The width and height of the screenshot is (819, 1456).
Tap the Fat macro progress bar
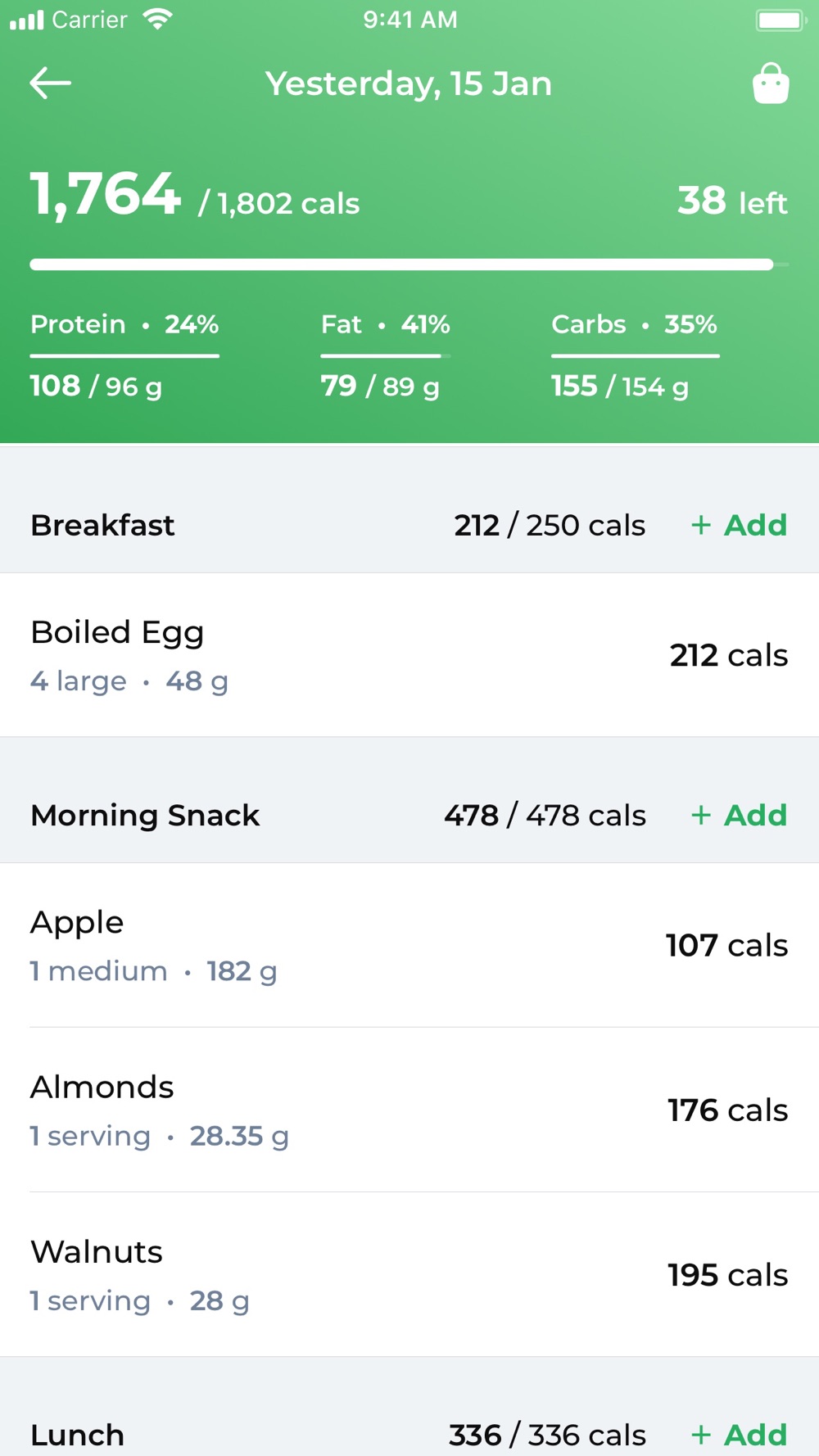[385, 356]
